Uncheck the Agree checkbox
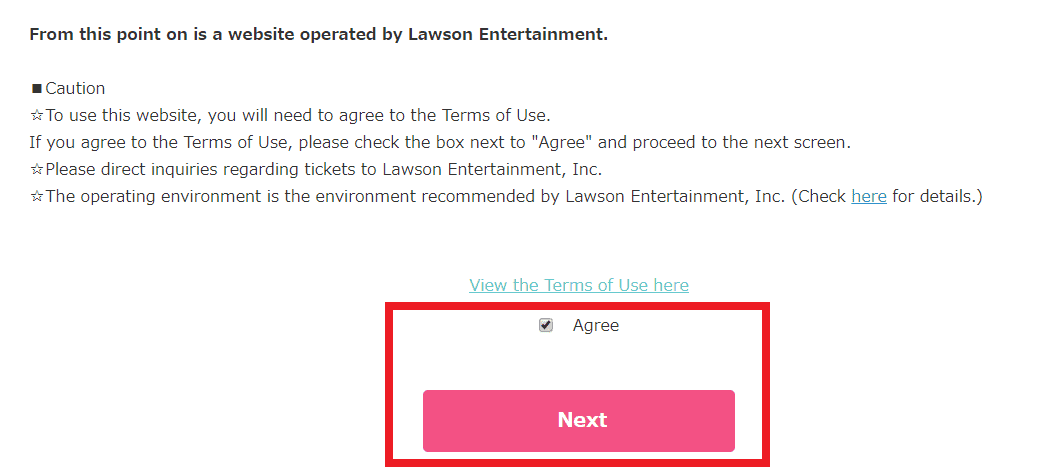The height and width of the screenshot is (473, 1054). [x=545, y=325]
